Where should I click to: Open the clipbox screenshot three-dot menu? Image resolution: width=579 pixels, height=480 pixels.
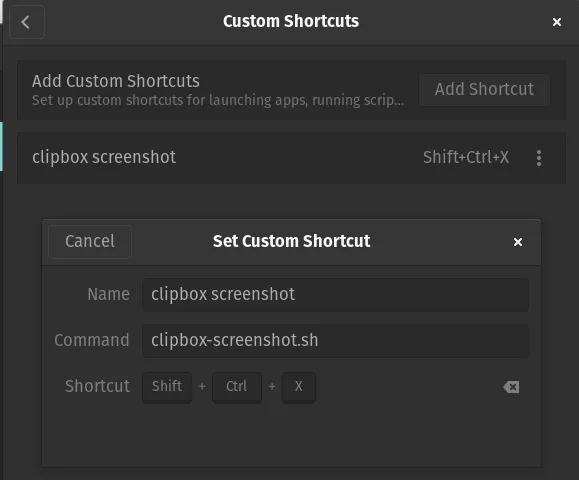pyautogui.click(x=539, y=158)
